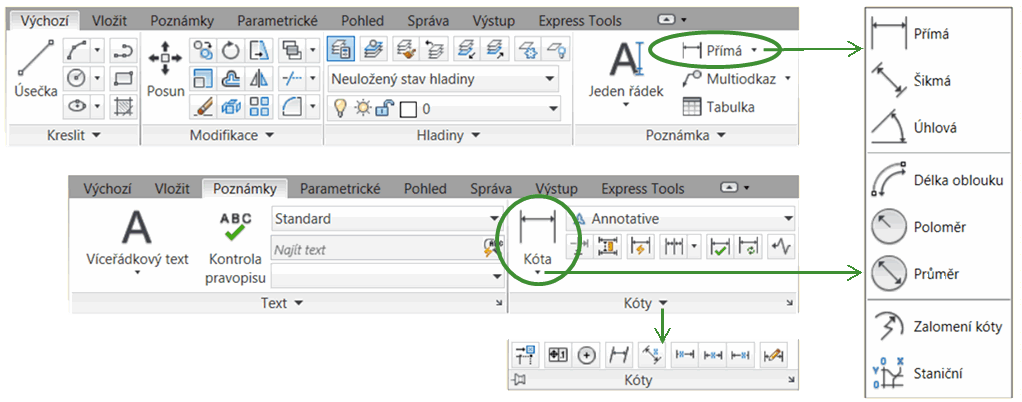1022x402 pixels.
Task: Click the Najít text search field
Action: [x=376, y=250]
